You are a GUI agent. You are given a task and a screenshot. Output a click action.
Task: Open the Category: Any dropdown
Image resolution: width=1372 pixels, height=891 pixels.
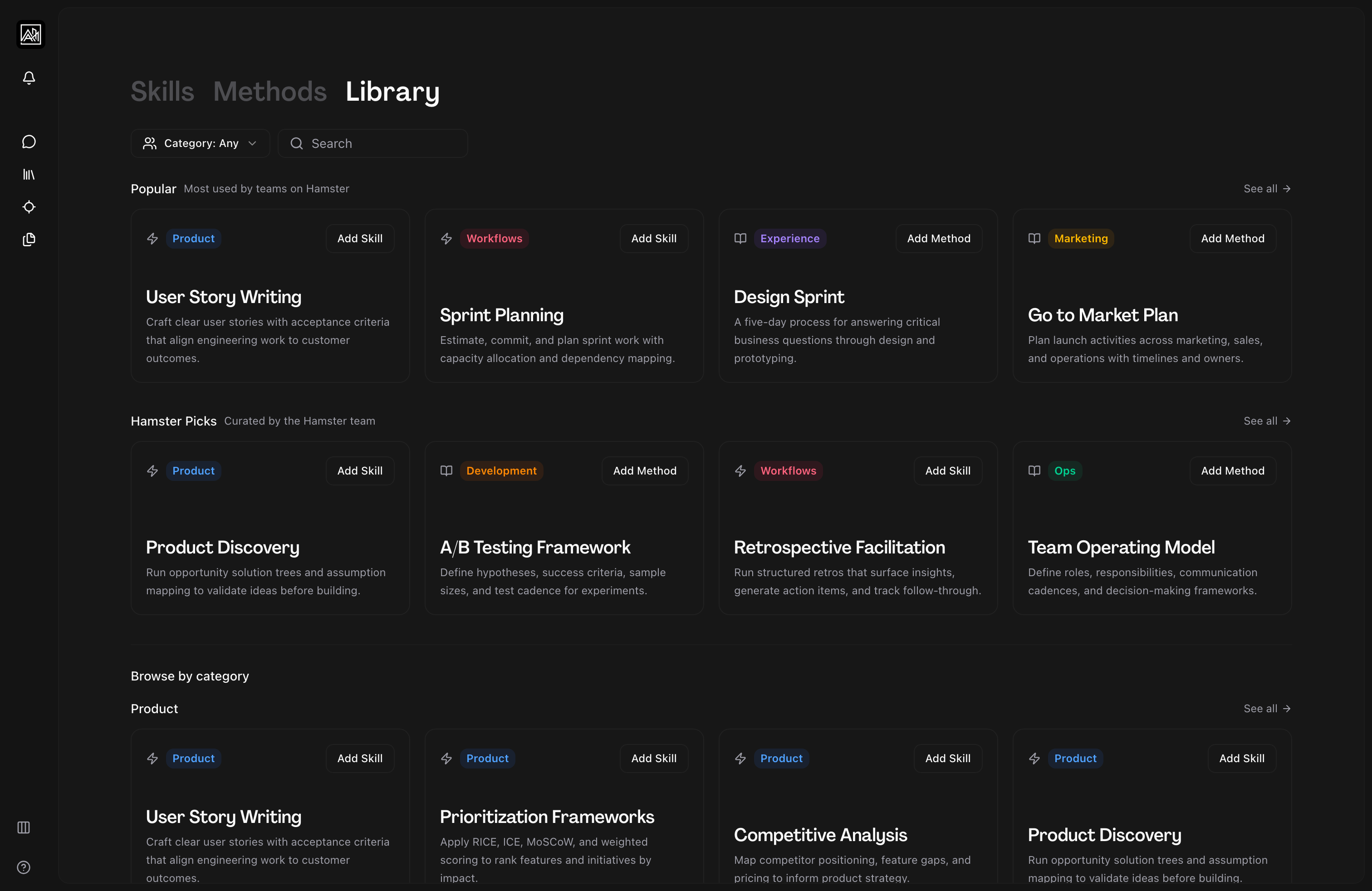pyautogui.click(x=200, y=143)
